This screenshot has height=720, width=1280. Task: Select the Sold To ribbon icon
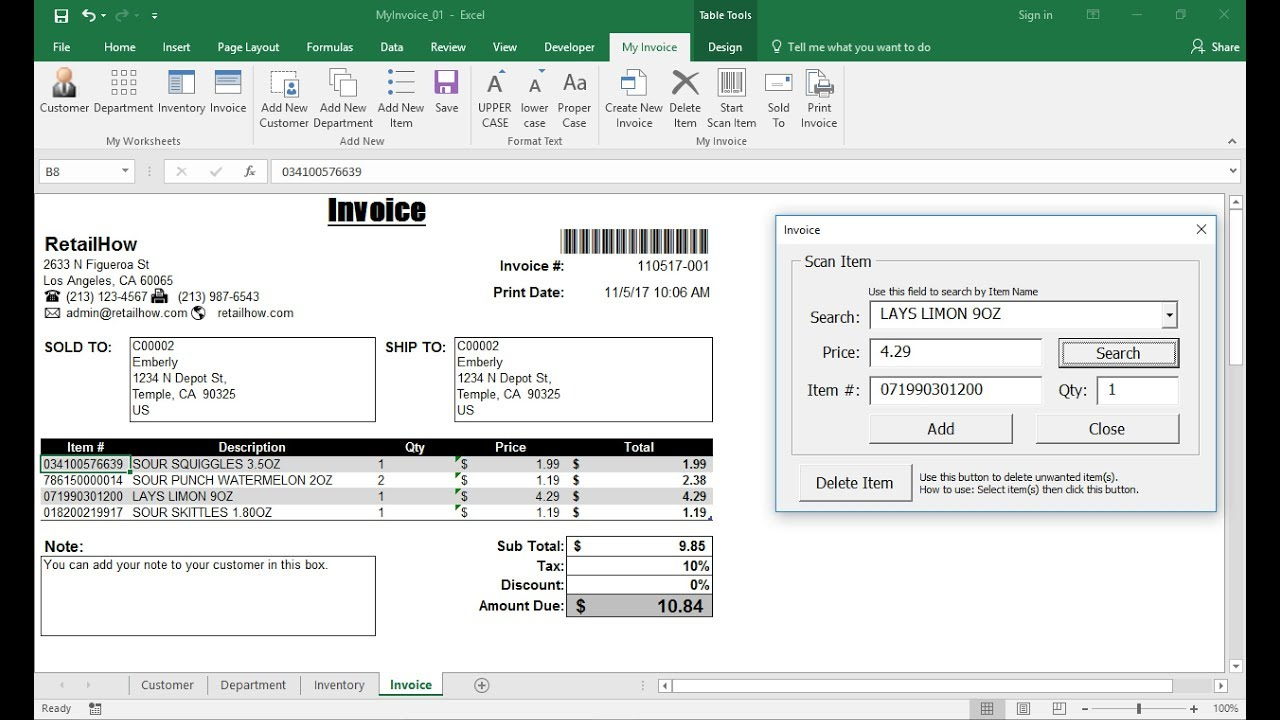(x=778, y=95)
